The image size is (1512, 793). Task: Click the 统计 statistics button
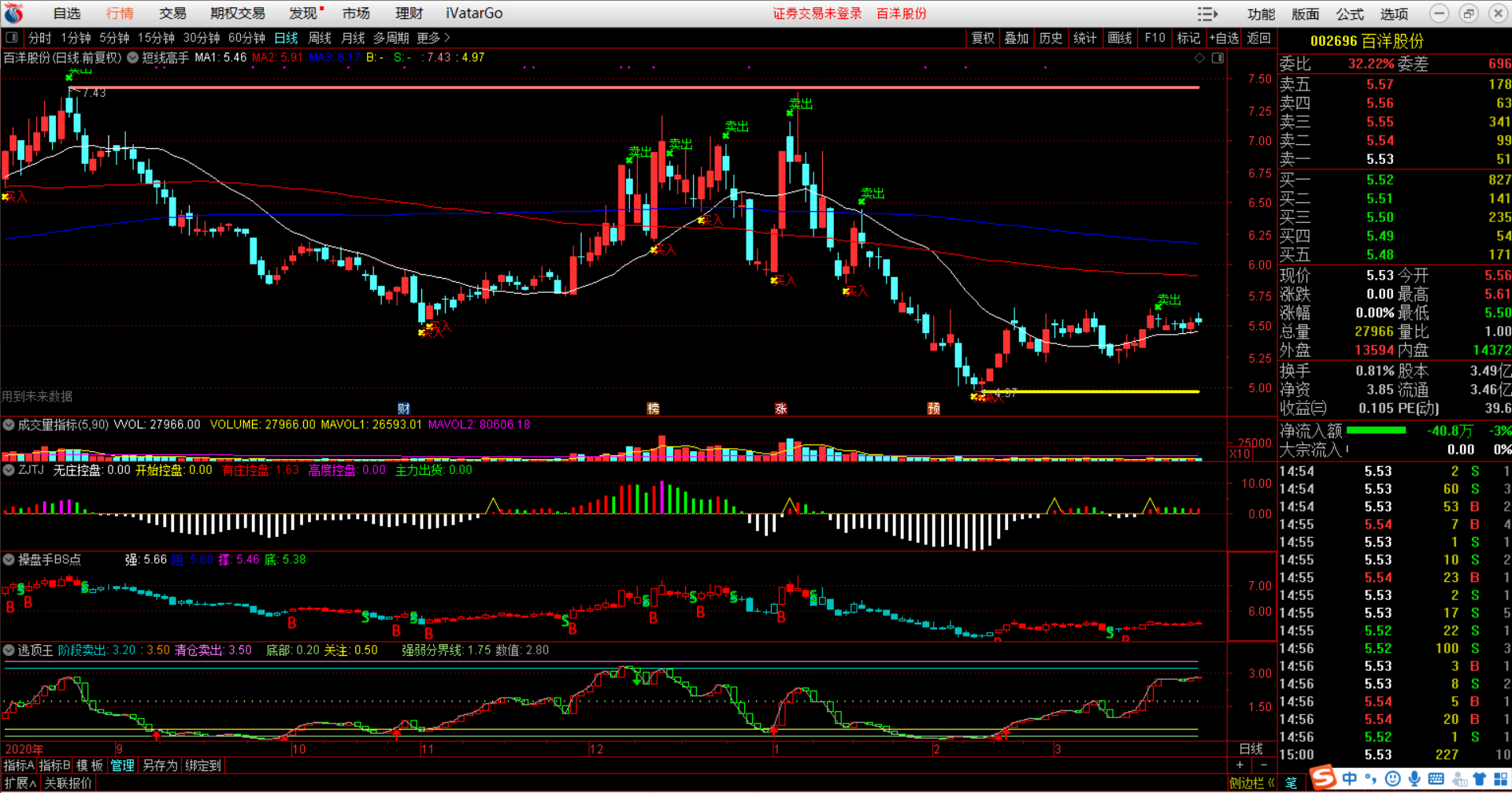[x=1085, y=38]
